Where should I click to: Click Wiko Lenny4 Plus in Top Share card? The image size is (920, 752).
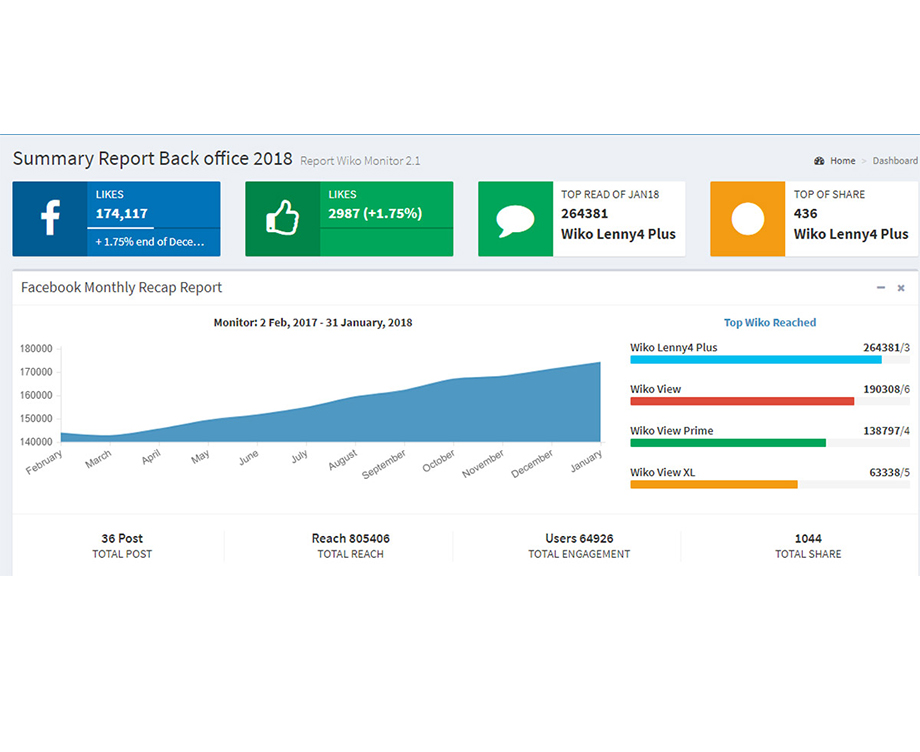point(851,234)
